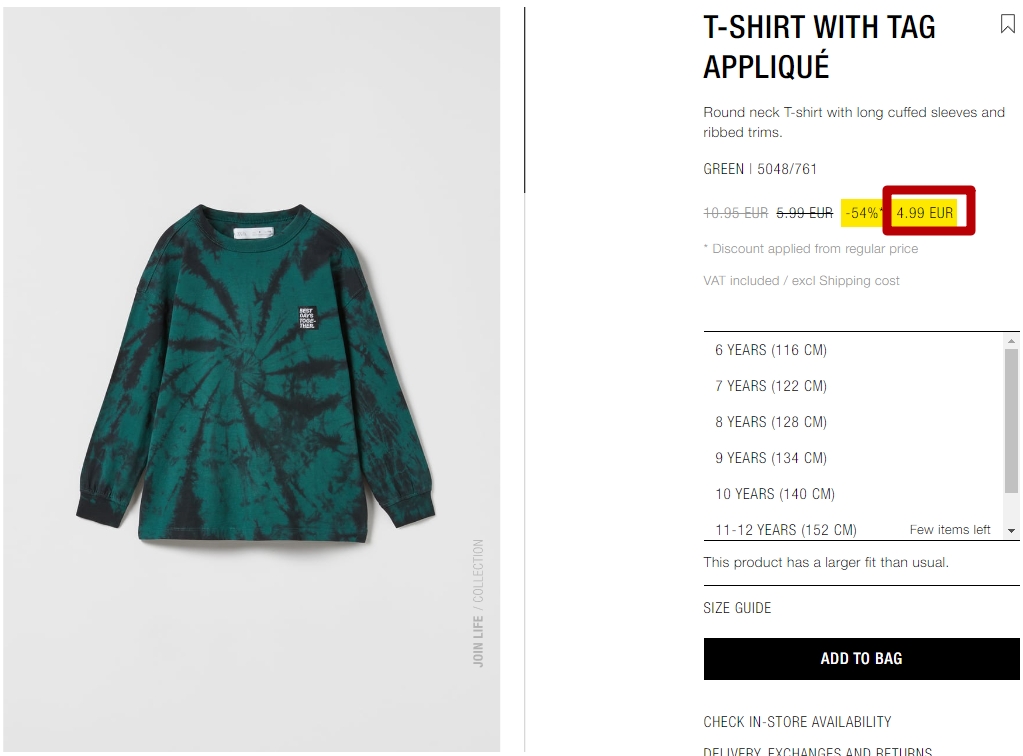Screen dimensions: 1023x756
Task: Select size 7 YEARS (122 CM)
Action: point(853,386)
